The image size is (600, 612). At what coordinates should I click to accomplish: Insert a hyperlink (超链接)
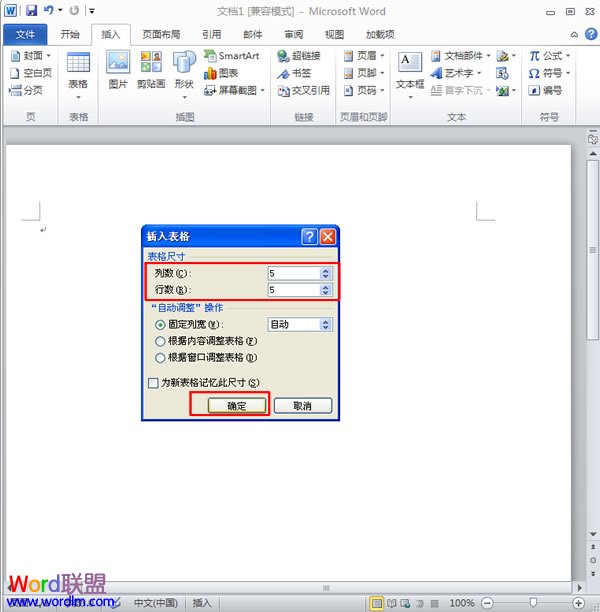[x=299, y=56]
